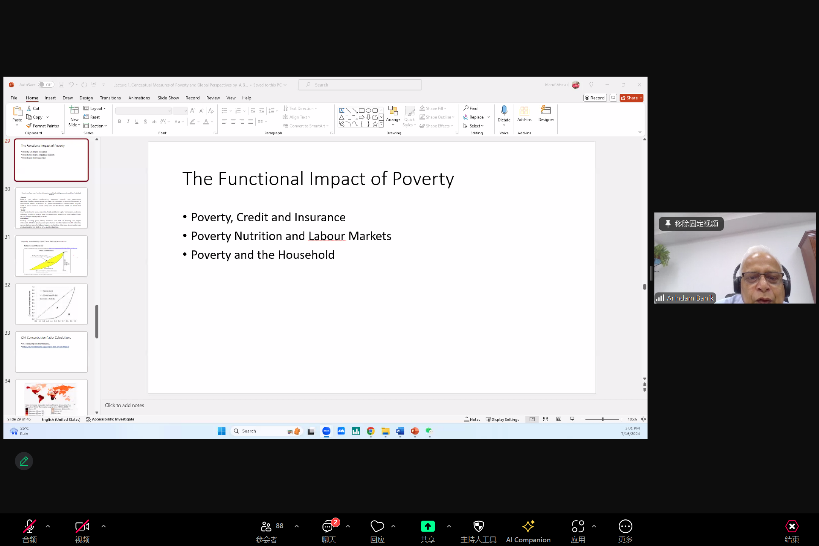This screenshot has height=546, width=819.
Task: Click the red end meeting button
Action: point(792,526)
